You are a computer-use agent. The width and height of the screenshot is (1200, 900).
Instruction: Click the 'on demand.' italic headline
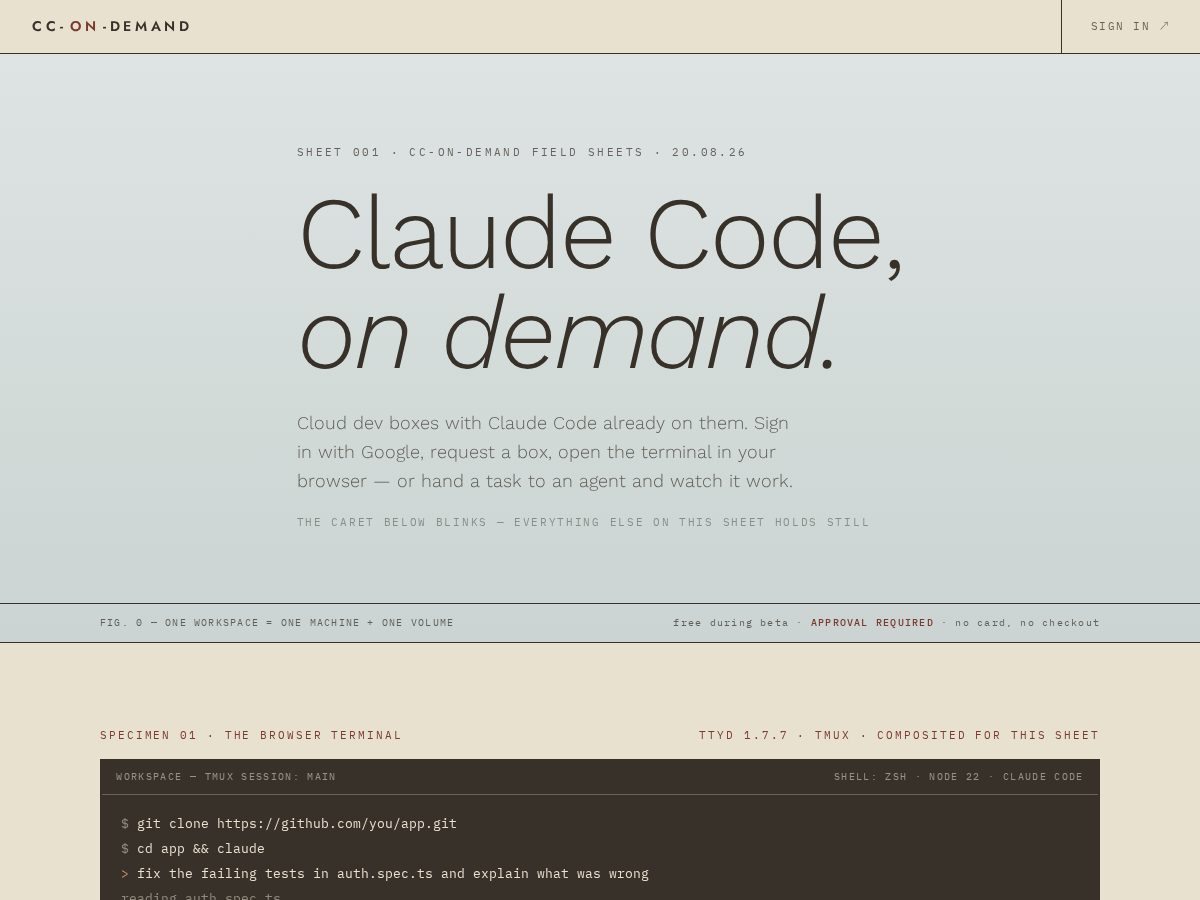pyautogui.click(x=566, y=333)
